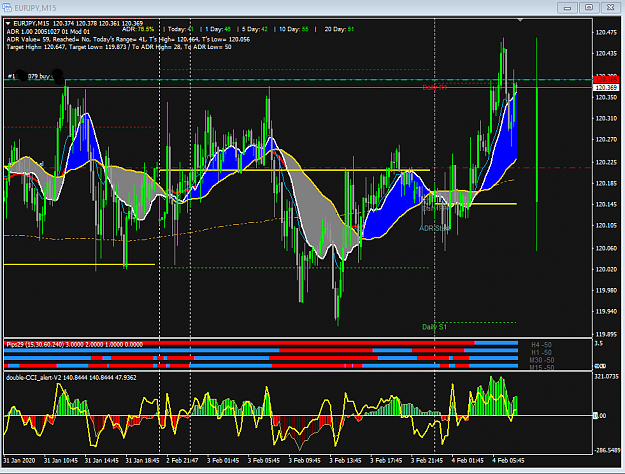This screenshot has height=474, width=625.
Task: Minimize the EURJPY,M15 chart window
Action: pos(567,8)
